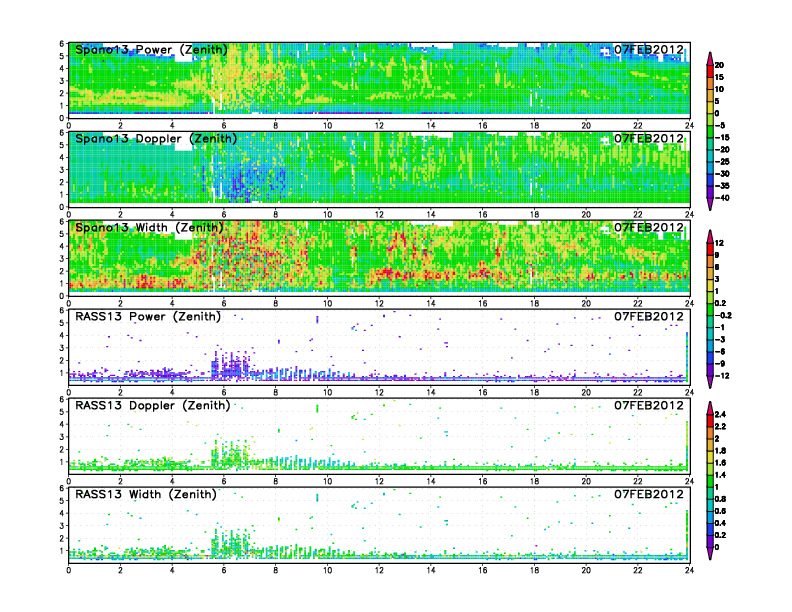The image size is (792, 612).
Task: Click the 'RASS13 Power (Zenith)' panel title
Action: pos(148,317)
